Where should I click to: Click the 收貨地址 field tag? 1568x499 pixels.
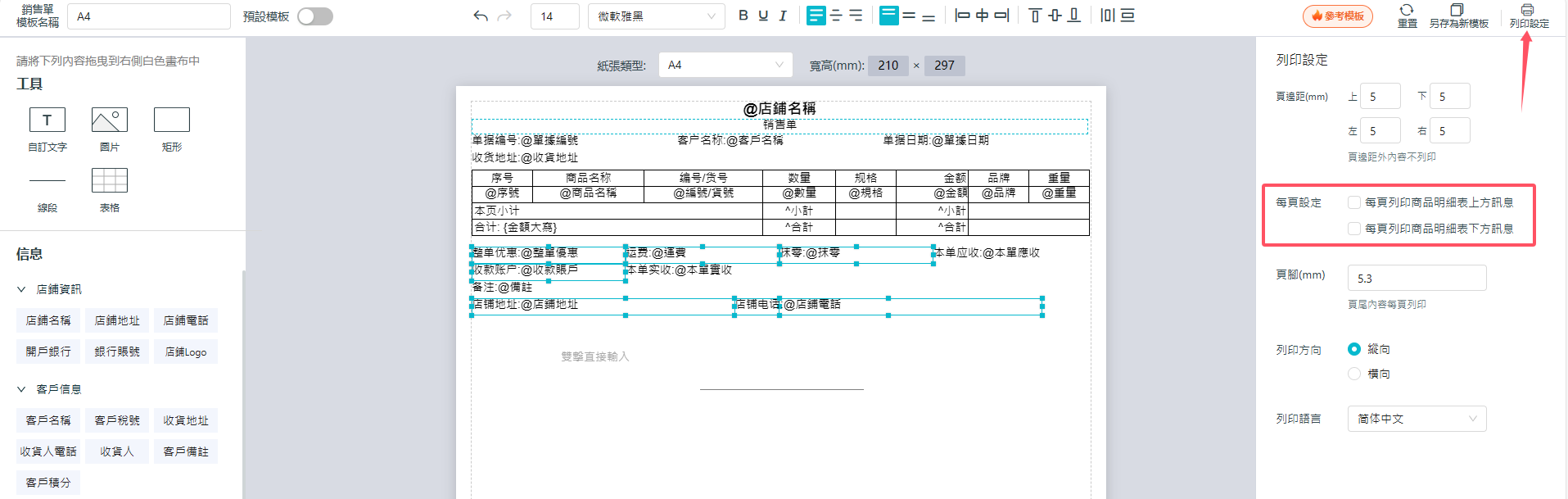point(186,420)
